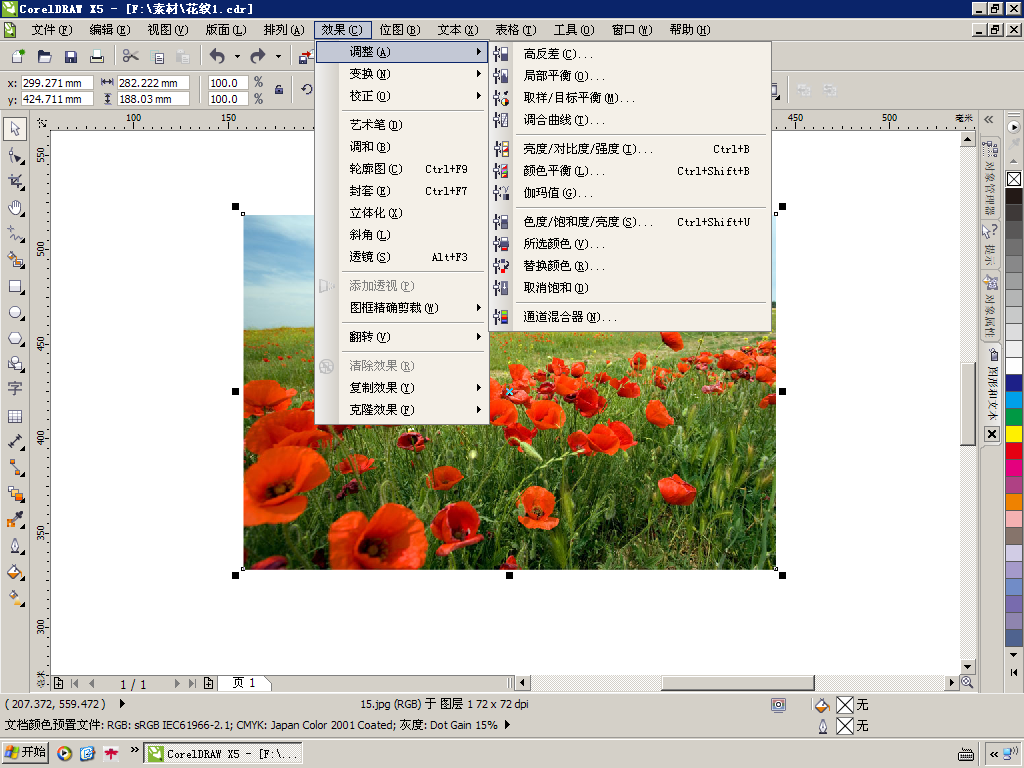This screenshot has height=768, width=1024.
Task: Click the Windows 开始 start button
Action: tap(26, 752)
